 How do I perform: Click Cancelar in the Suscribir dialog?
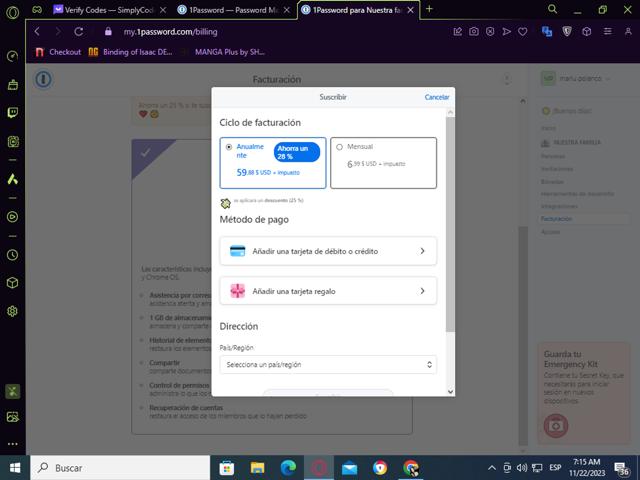[x=437, y=97]
